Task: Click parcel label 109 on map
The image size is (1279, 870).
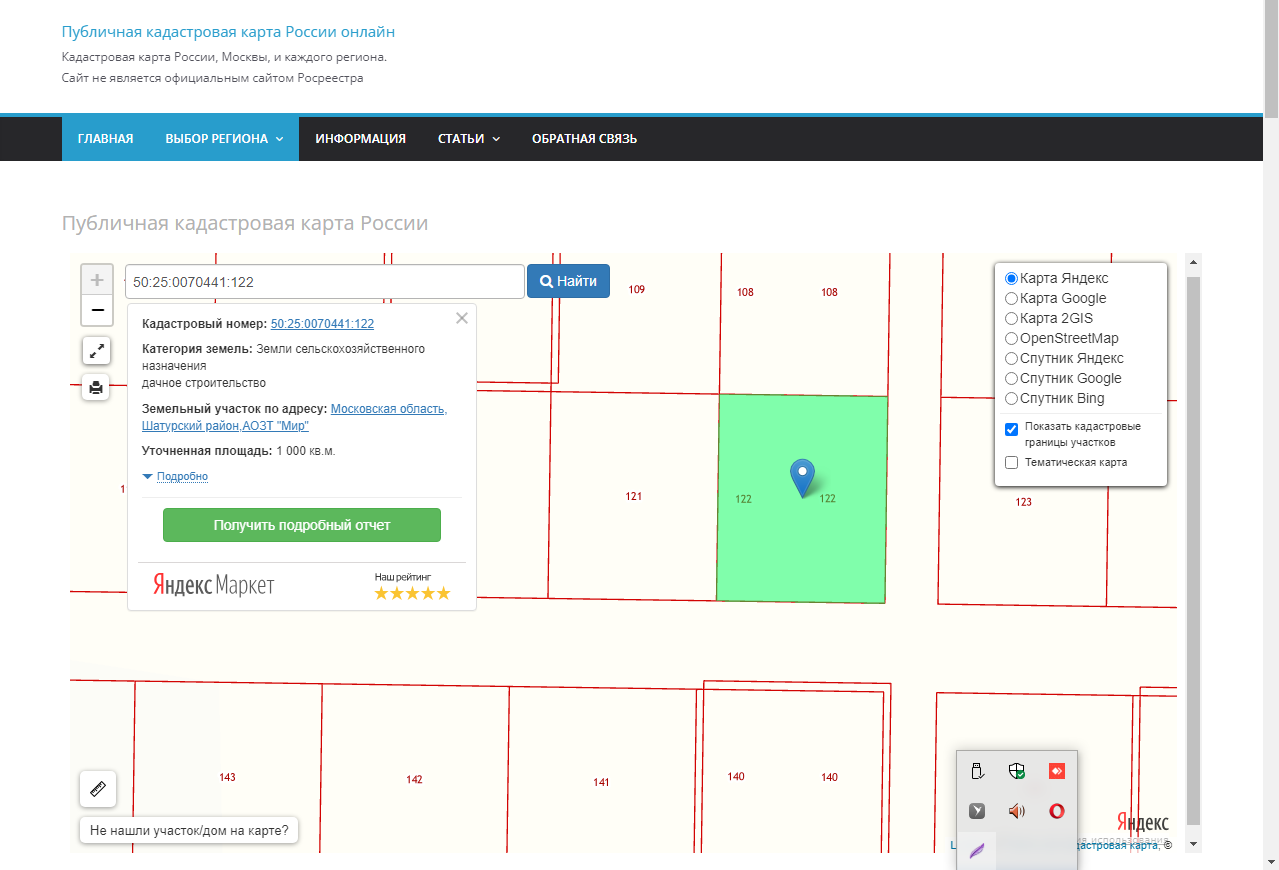Action: pos(637,289)
